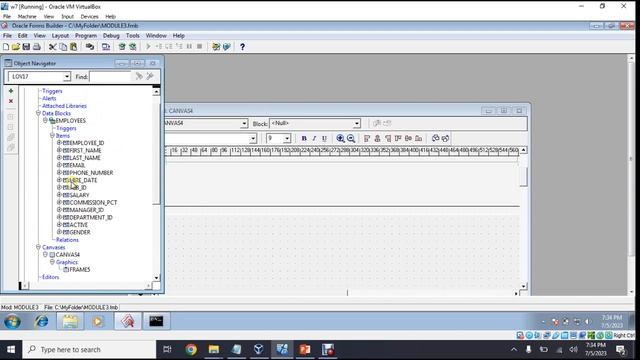
Task: Click the Cut scissors icon
Action: 53,47
